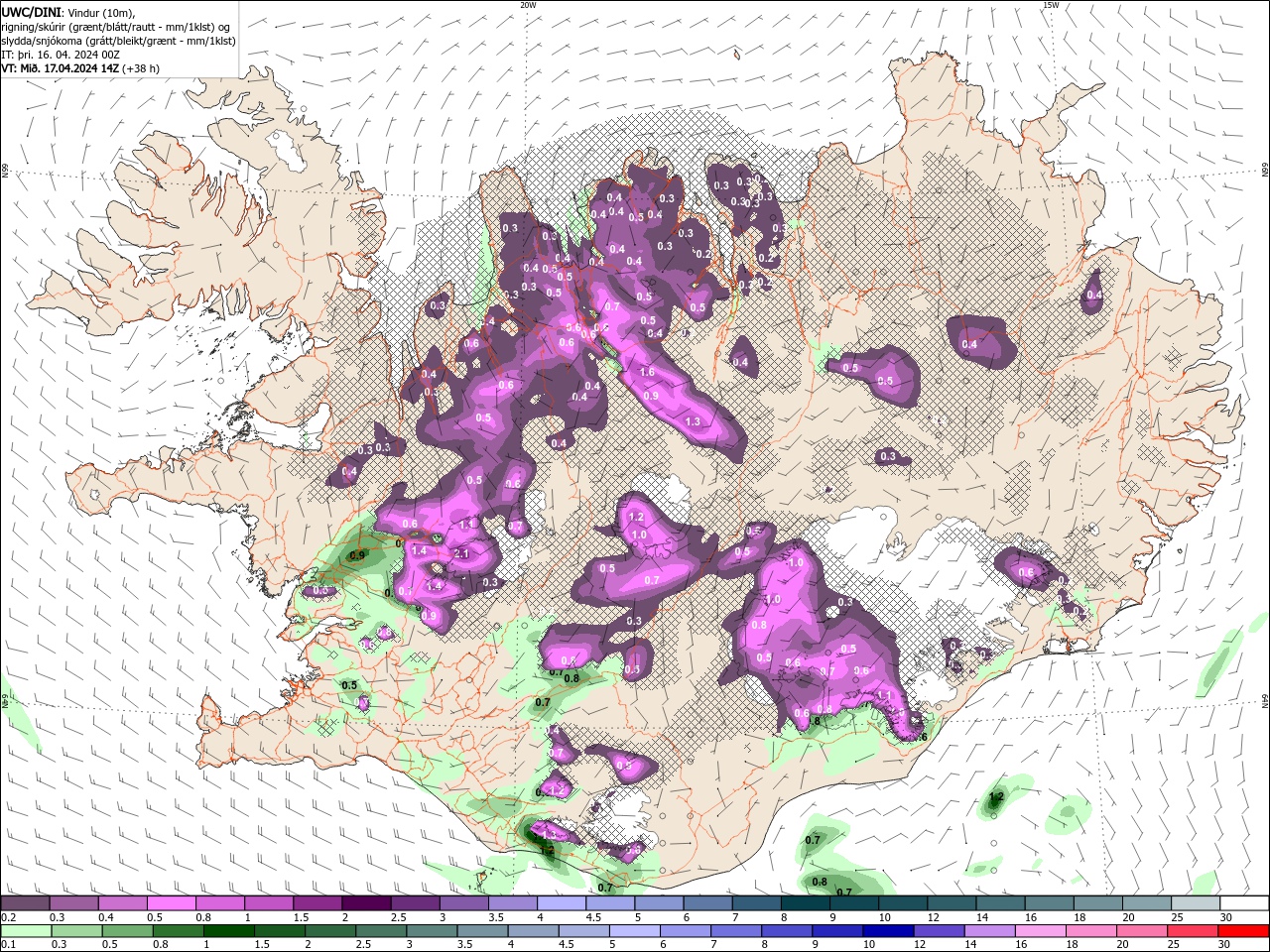The height and width of the screenshot is (952, 1270).
Task: Click 'VT: Mið. 17.04.2024 14Z (+38 h)' text
Action: [x=80, y=68]
